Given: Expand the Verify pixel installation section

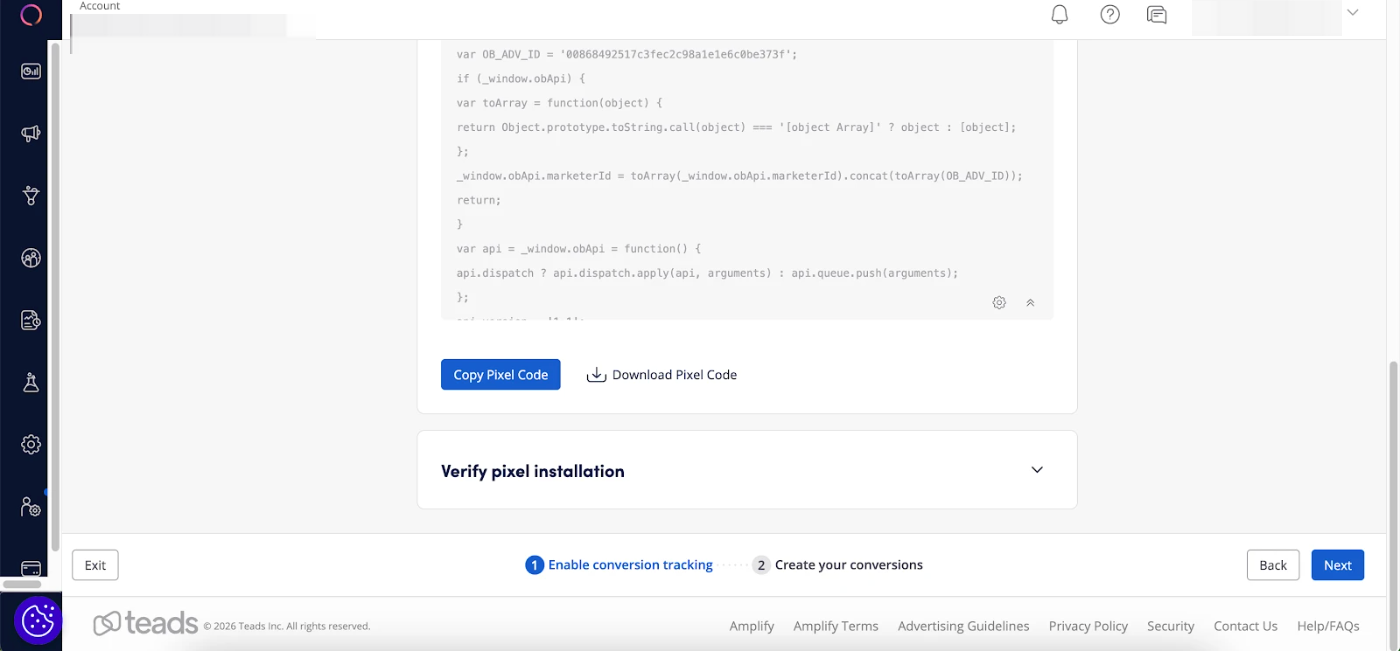Looking at the screenshot, I should [x=1037, y=470].
